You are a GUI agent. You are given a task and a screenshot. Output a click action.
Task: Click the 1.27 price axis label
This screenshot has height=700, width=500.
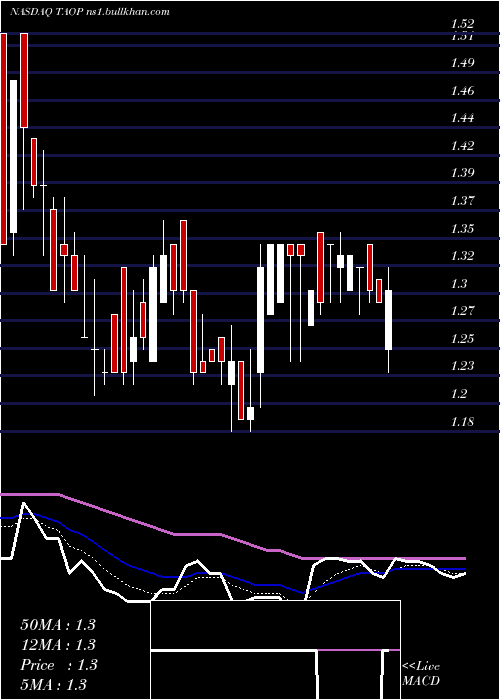[x=462, y=311]
